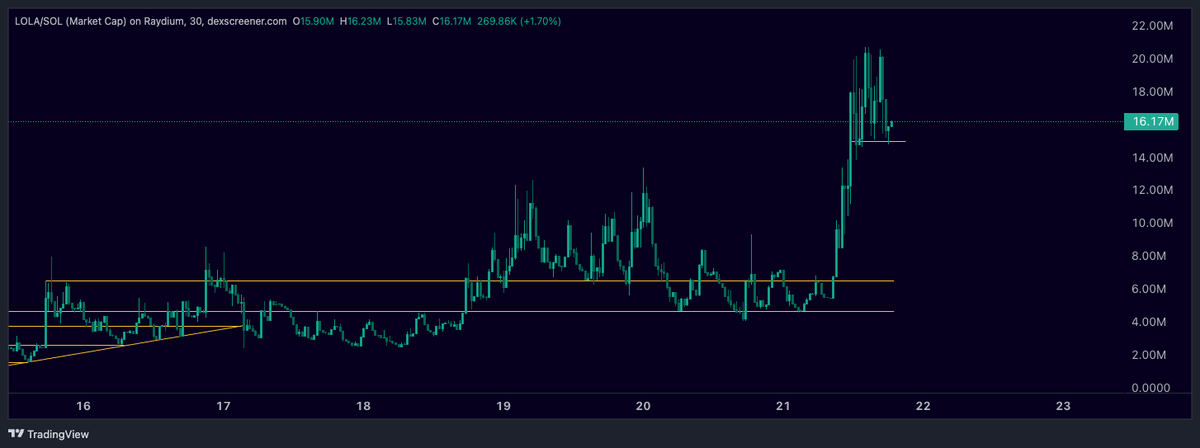The image size is (1200, 448).
Task: Select the short white line near 15.00M
Action: pyautogui.click(x=878, y=142)
